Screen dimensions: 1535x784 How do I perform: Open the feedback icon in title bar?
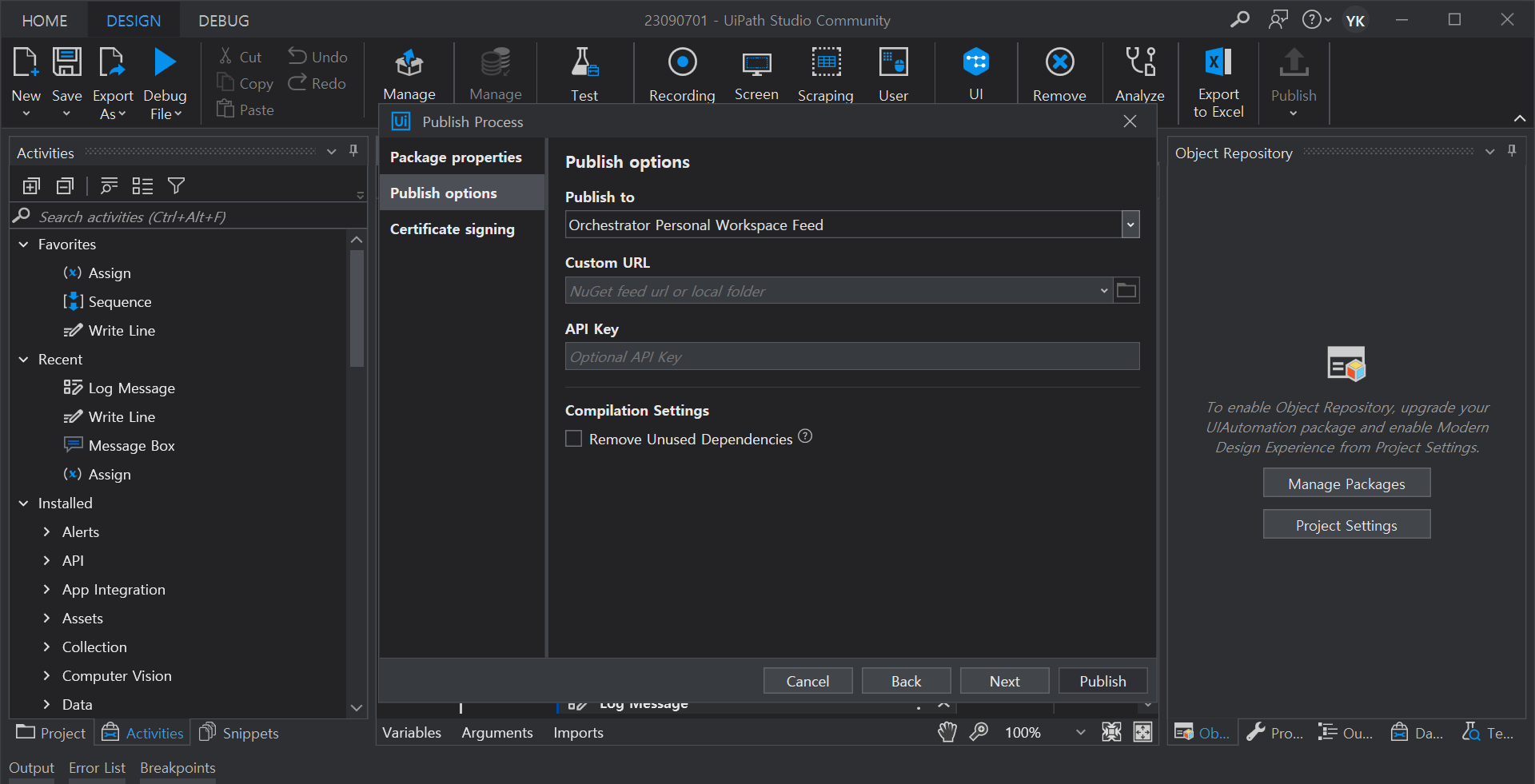pyautogui.click(x=1278, y=20)
